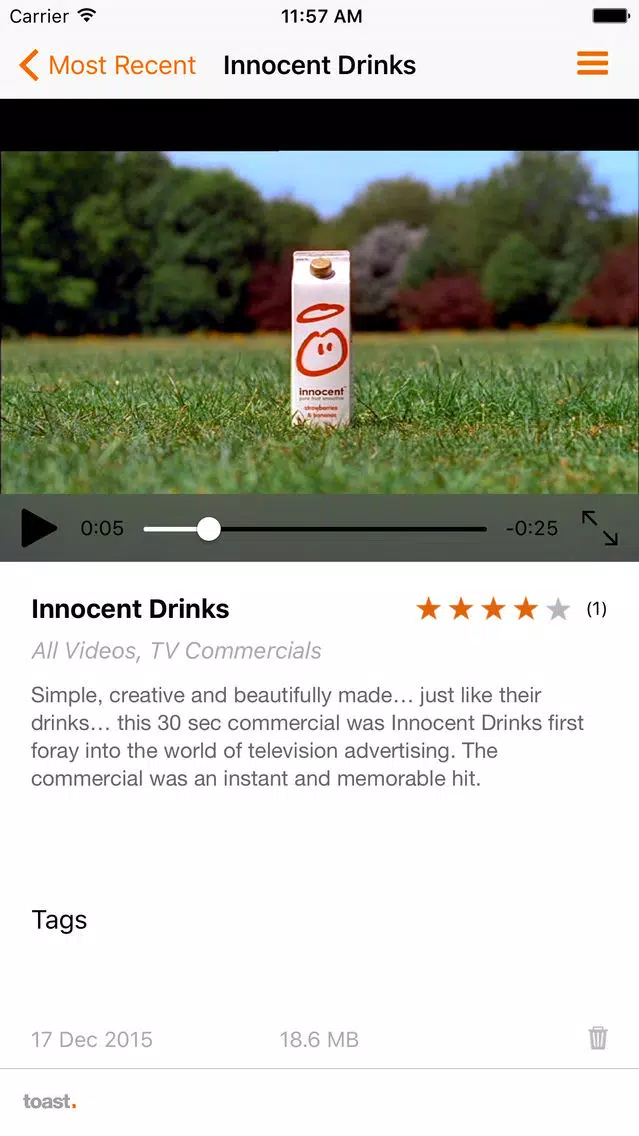Rate the video one star
Screen dimensions: 639x1136
tap(428, 609)
